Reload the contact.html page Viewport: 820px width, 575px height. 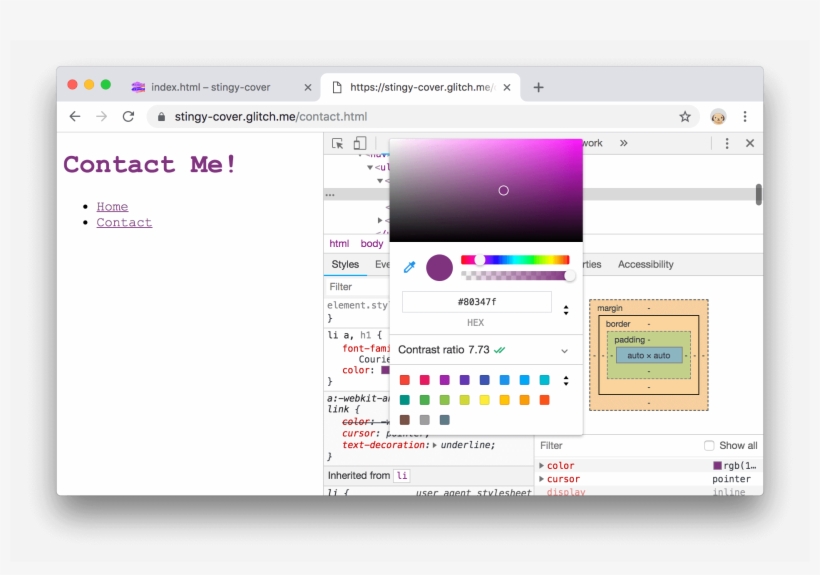128,117
